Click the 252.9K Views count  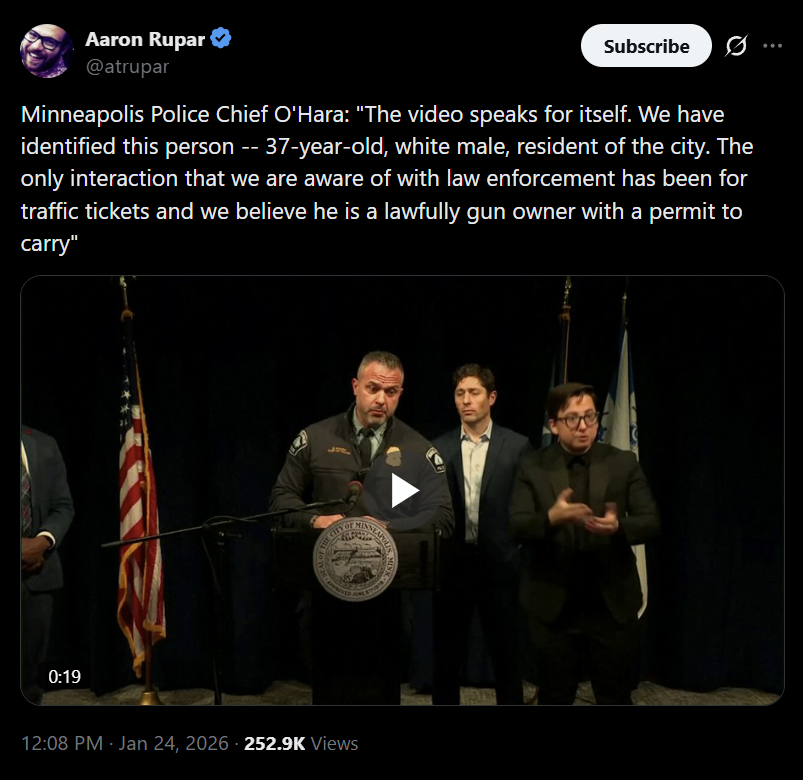coord(301,744)
